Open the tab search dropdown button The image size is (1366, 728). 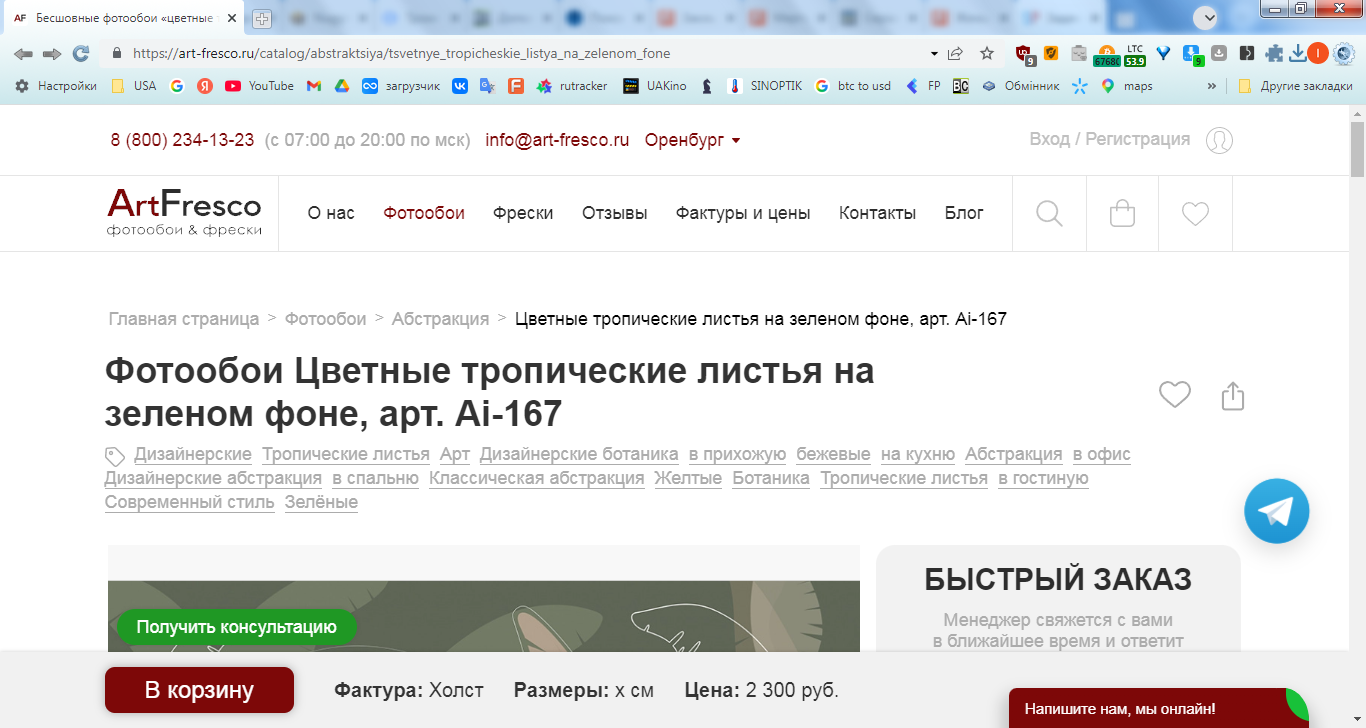click(1205, 17)
